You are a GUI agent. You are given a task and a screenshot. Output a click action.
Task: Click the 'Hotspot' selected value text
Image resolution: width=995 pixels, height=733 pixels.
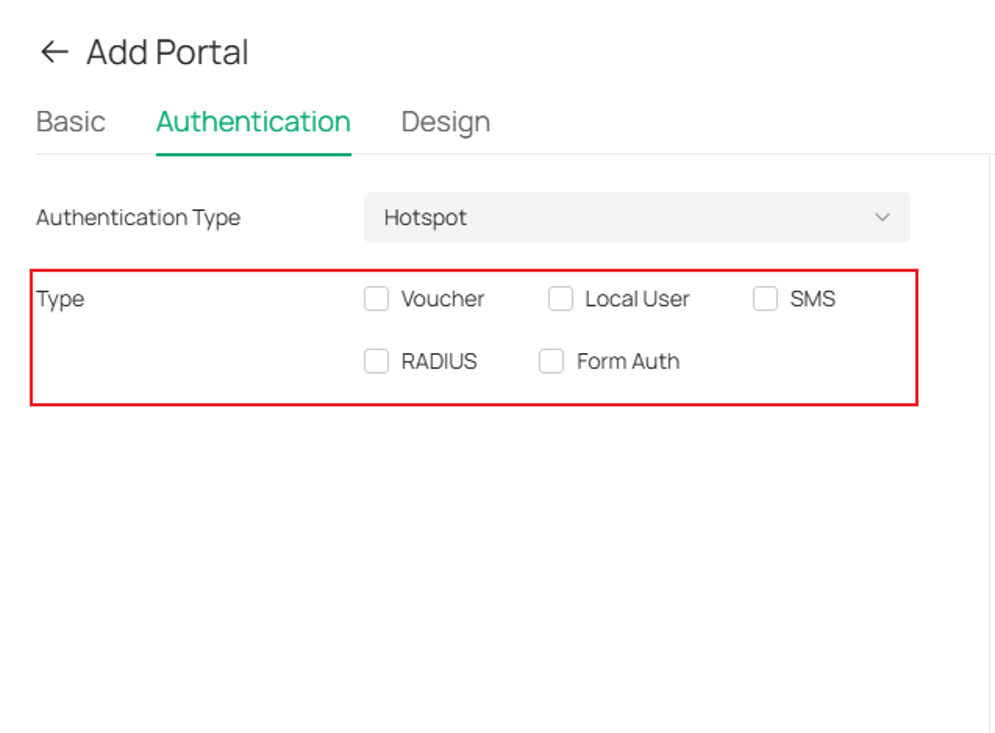425,218
